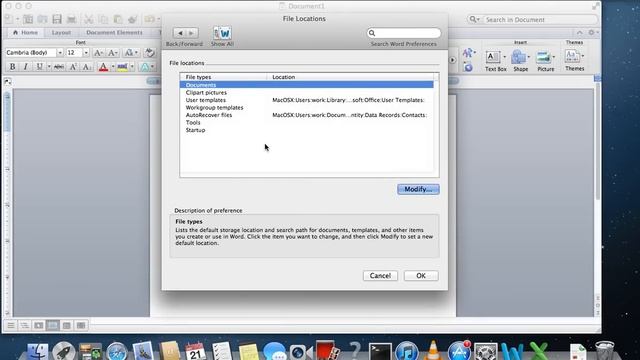Toggle Superscript formatting

pyautogui.click(x=73, y=67)
